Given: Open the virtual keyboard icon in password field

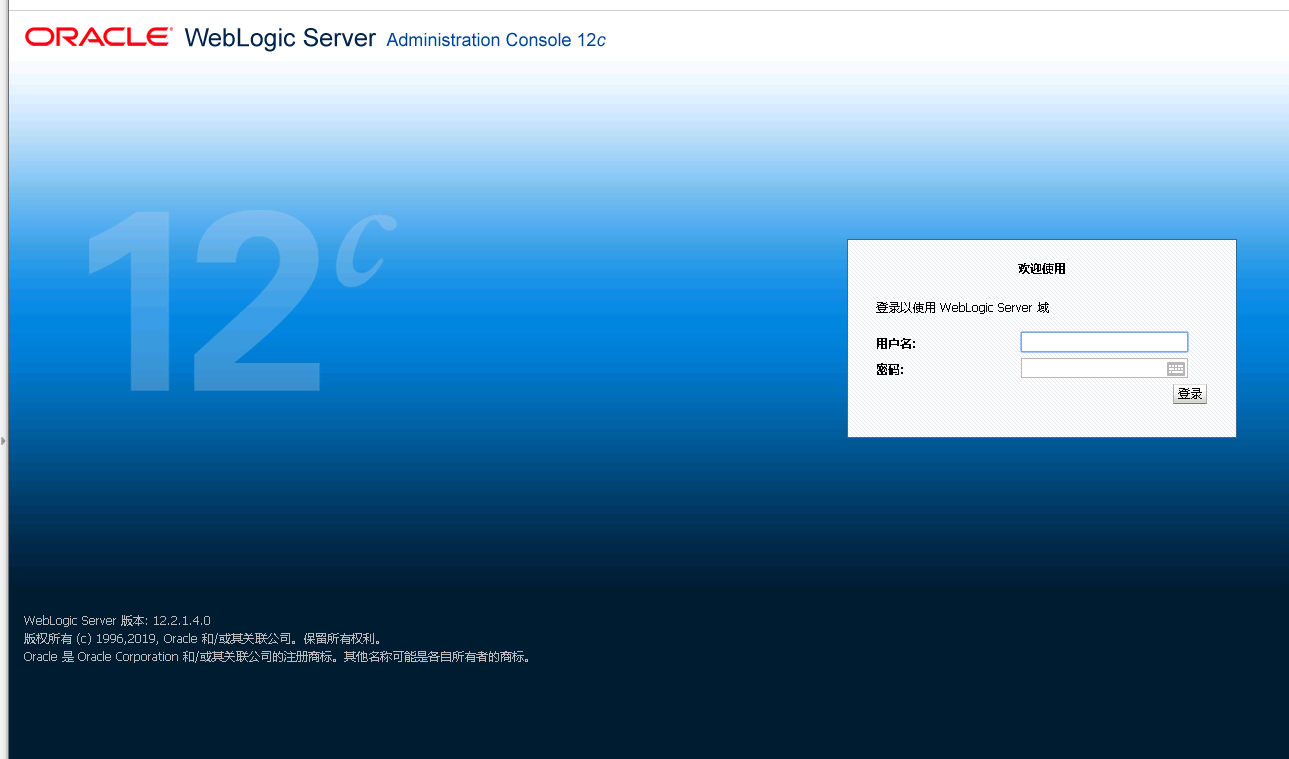Looking at the screenshot, I should tap(1176, 369).
